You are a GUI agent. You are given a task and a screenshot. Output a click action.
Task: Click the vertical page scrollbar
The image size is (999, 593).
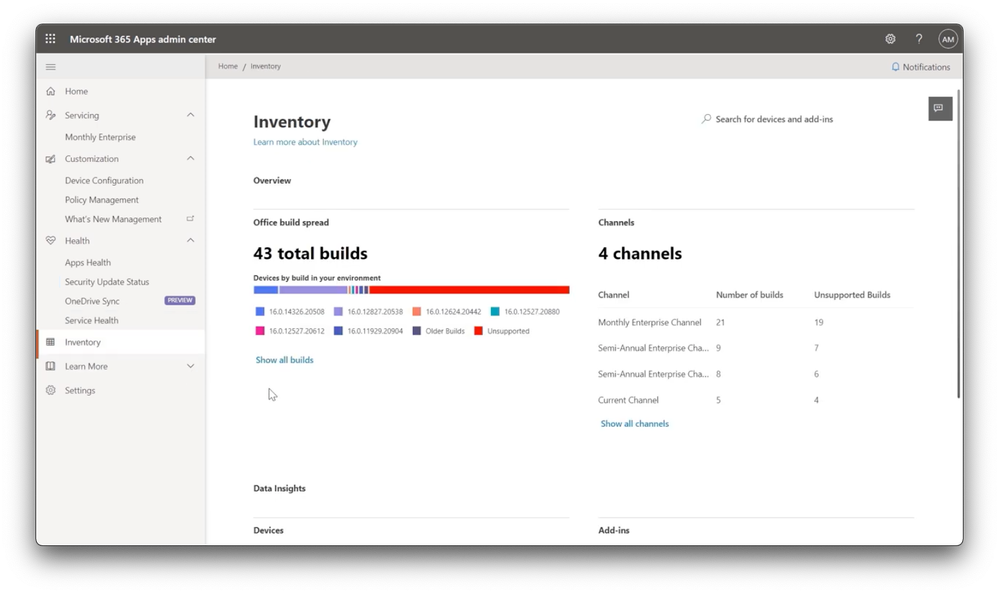(x=958, y=244)
